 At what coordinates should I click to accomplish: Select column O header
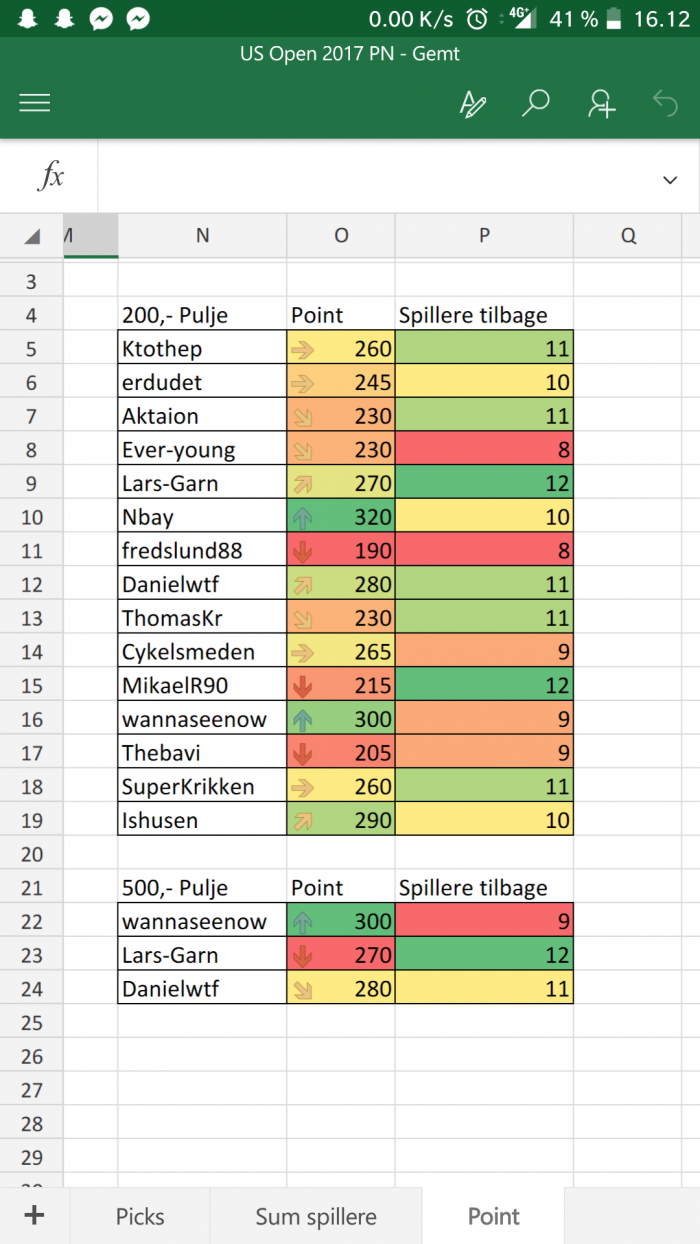(341, 236)
